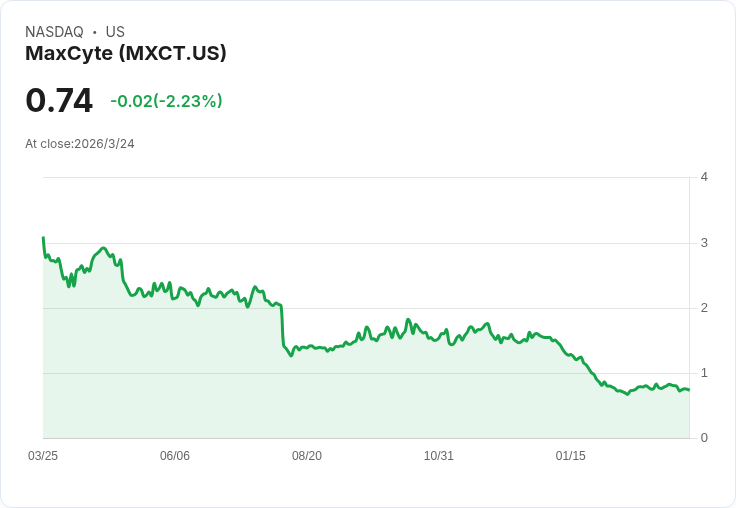The image size is (736, 508).
Task: Click the 01/15 date axis label
Action: point(571,456)
